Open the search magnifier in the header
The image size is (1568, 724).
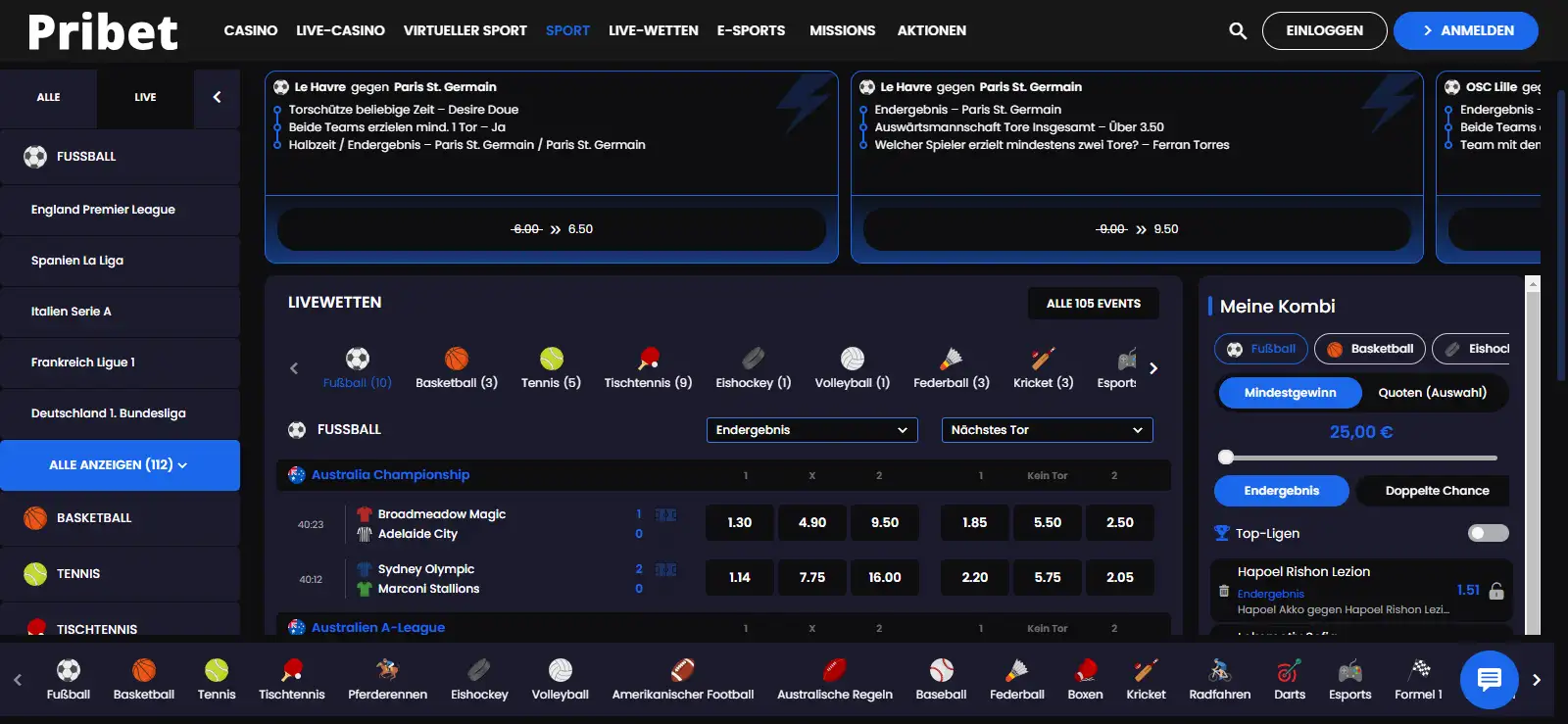pos(1238,30)
